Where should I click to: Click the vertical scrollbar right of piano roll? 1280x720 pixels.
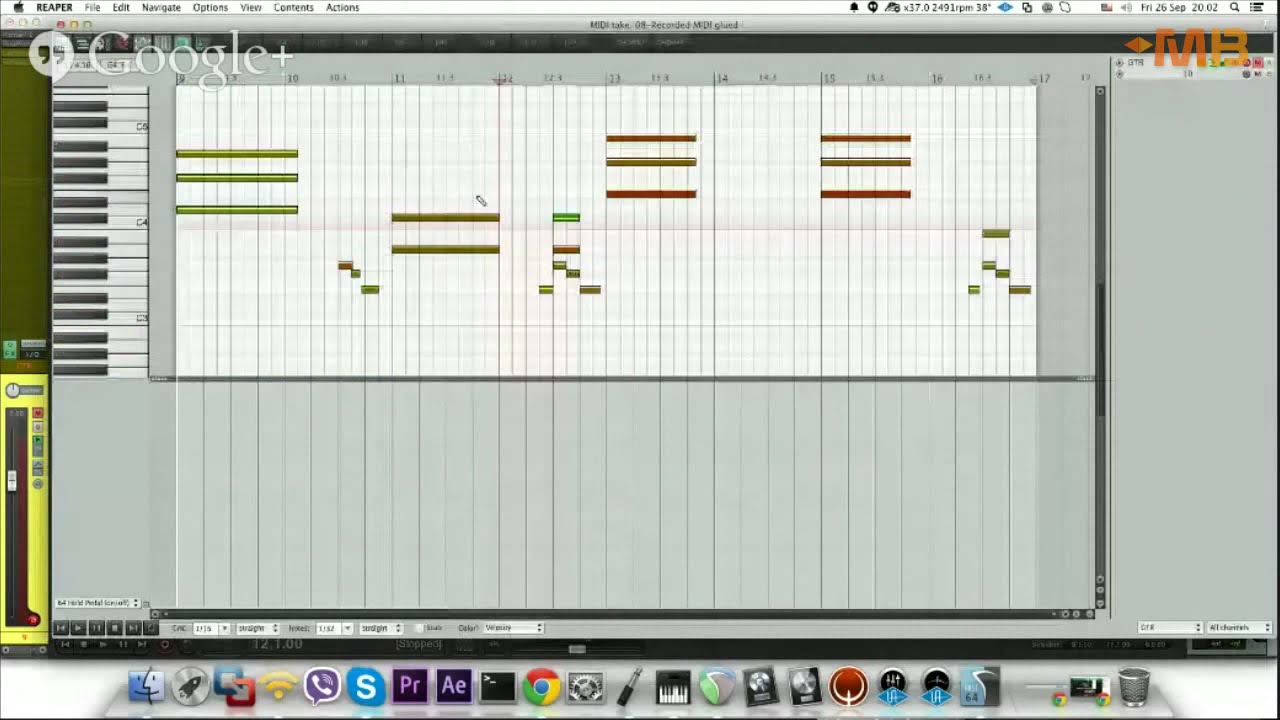[x=1100, y=350]
